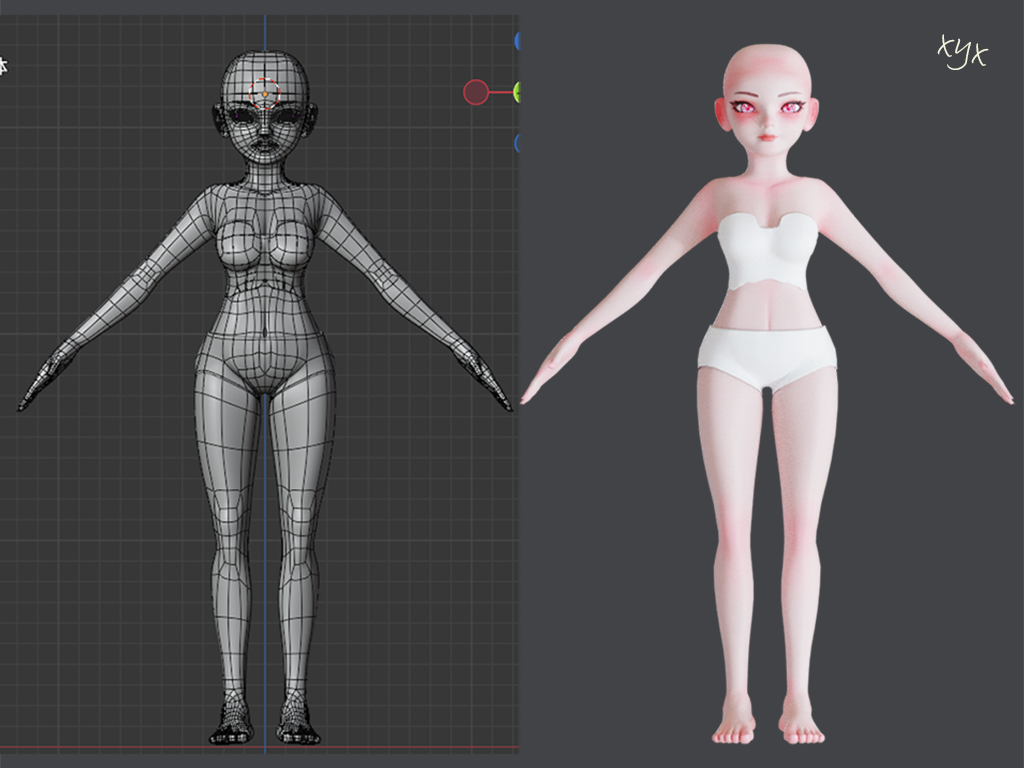Click the upper blue Z axis ball of gizmo
The height and width of the screenshot is (768, 1024).
point(517,40)
